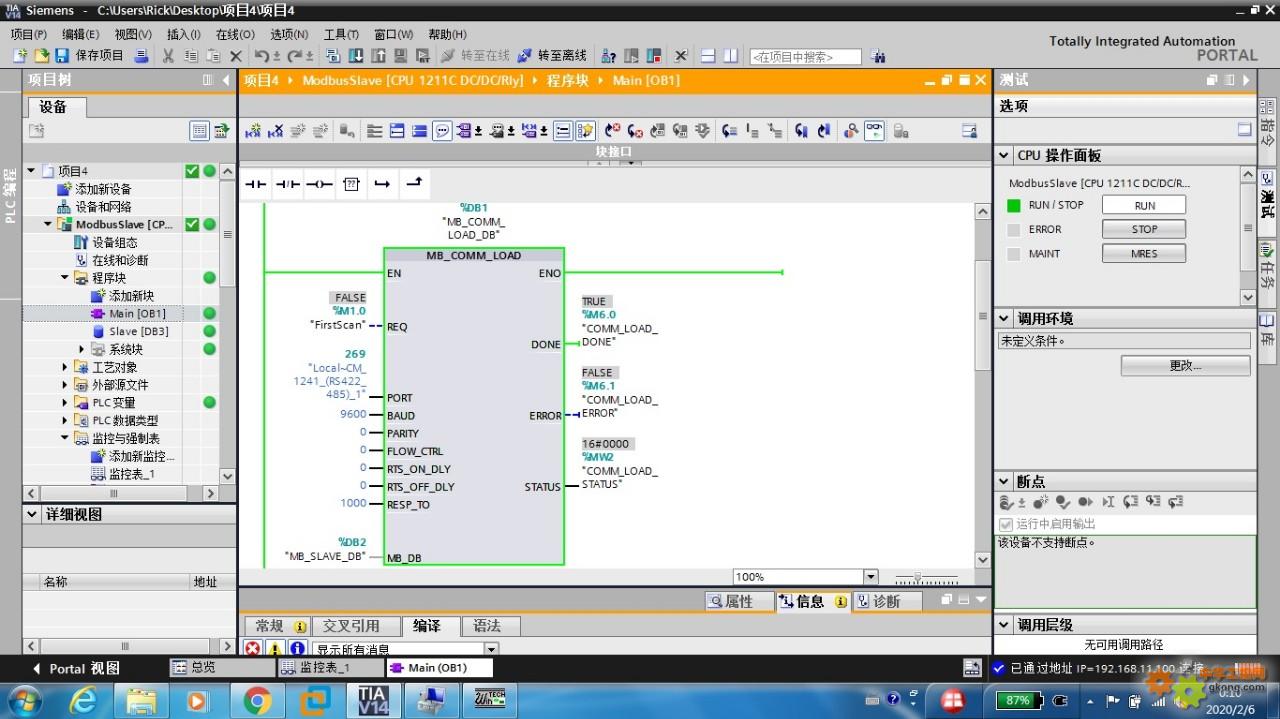Click the Delete network icon

point(275,131)
